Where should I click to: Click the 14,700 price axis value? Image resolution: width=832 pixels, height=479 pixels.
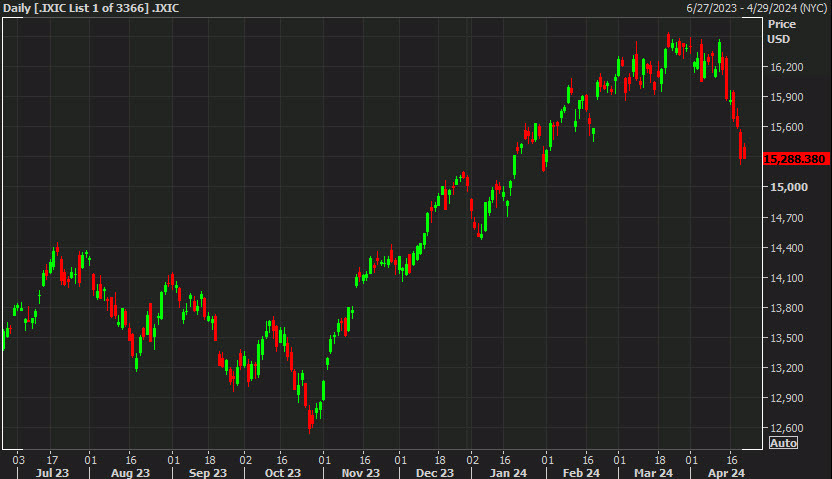786,218
